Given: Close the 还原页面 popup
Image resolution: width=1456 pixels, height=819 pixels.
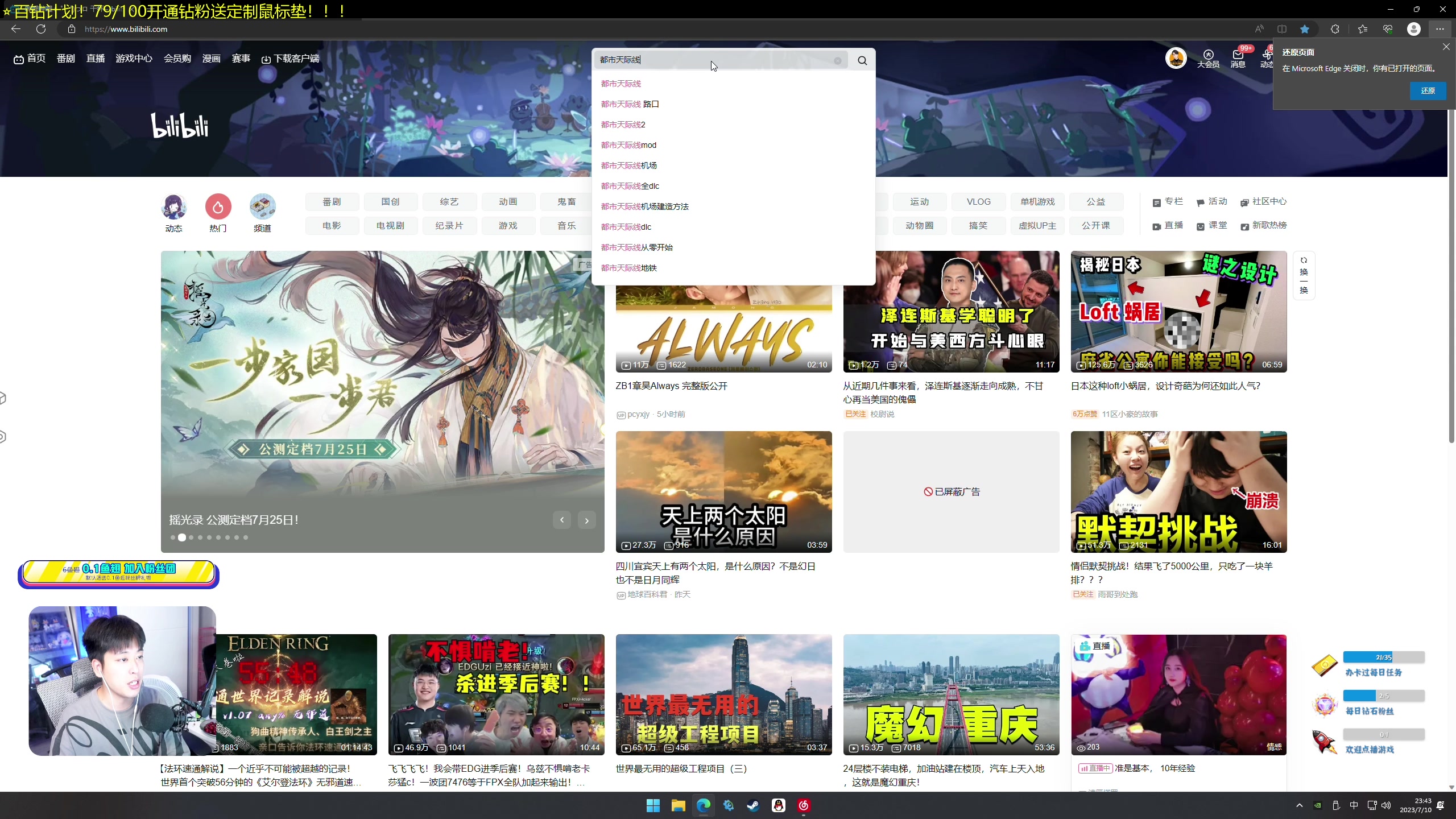Looking at the screenshot, I should click(x=1446, y=47).
